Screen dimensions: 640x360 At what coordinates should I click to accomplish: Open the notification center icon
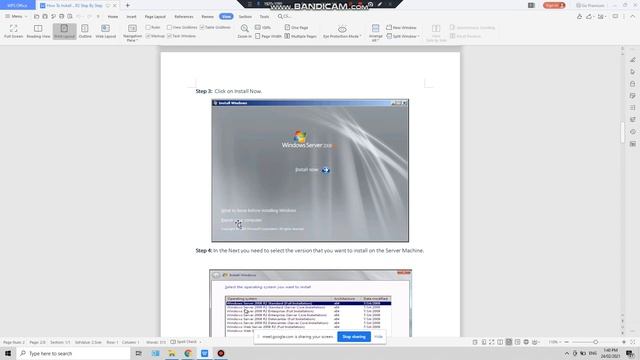pos(631,353)
